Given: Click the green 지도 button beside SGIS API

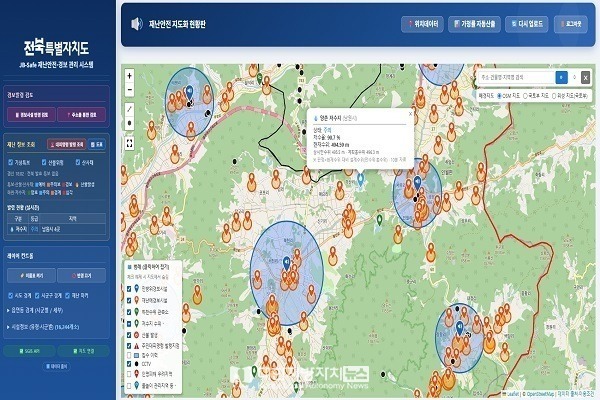Looking at the screenshot, I should pos(83,351).
